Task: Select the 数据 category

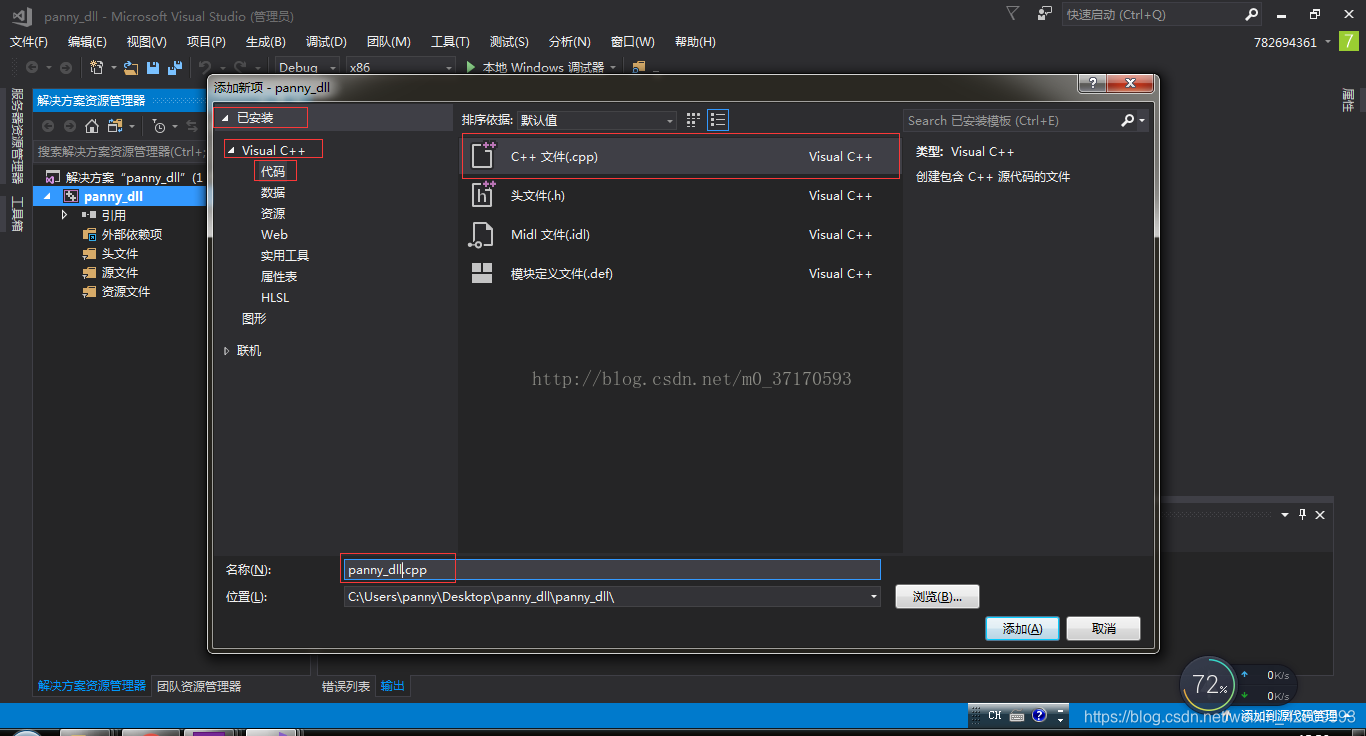Action: 273,193
